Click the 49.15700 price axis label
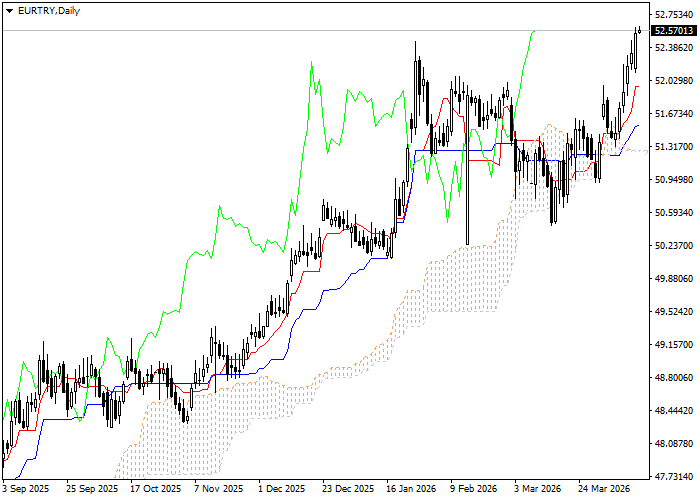Viewport: 700px width, 500px height. tap(673, 345)
